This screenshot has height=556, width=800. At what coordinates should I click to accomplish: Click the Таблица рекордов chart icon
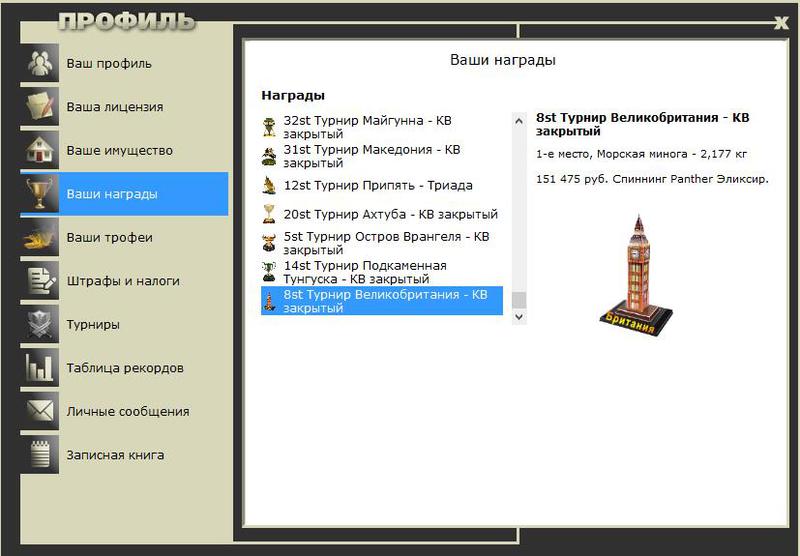[x=40, y=368]
